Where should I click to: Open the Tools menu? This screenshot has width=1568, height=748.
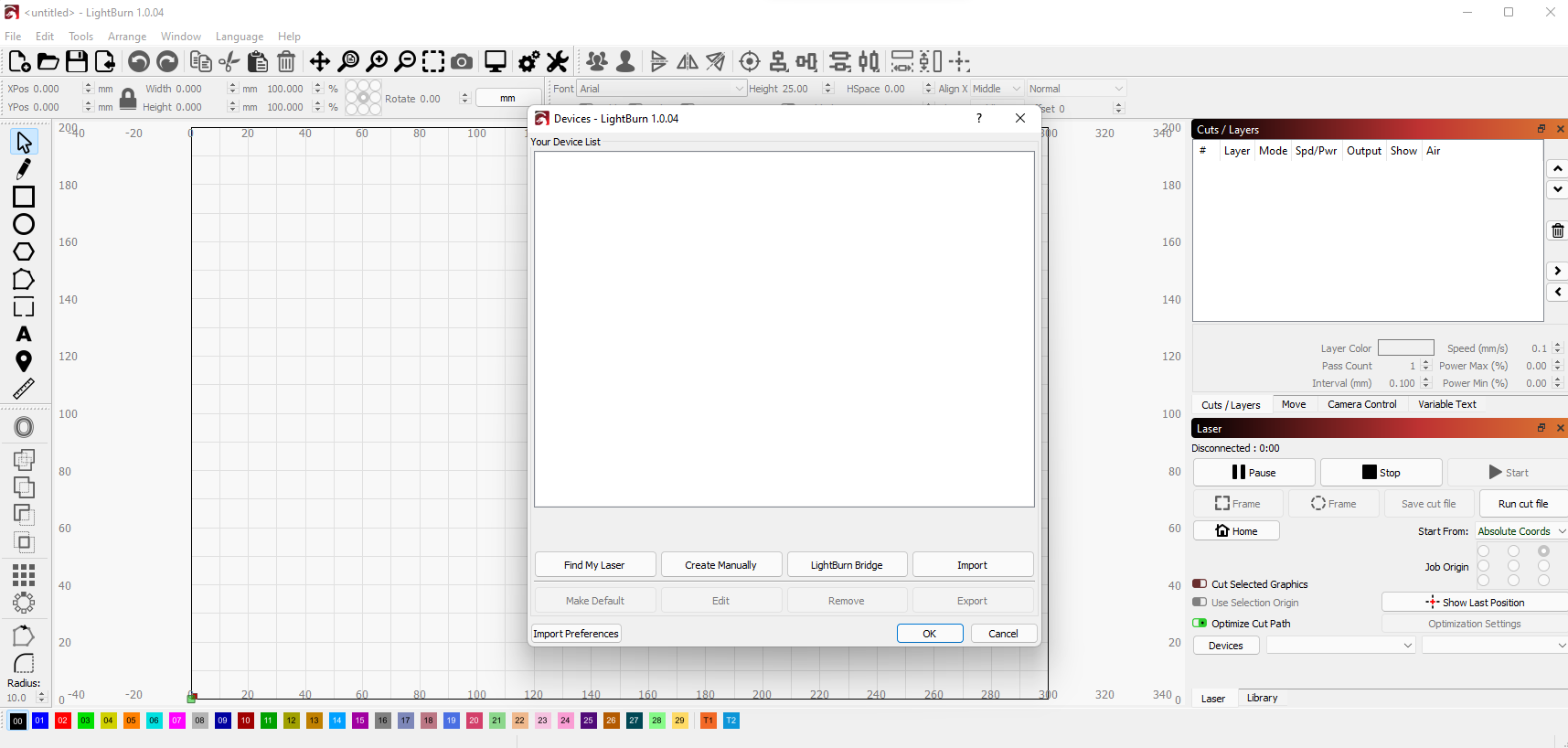pos(80,37)
